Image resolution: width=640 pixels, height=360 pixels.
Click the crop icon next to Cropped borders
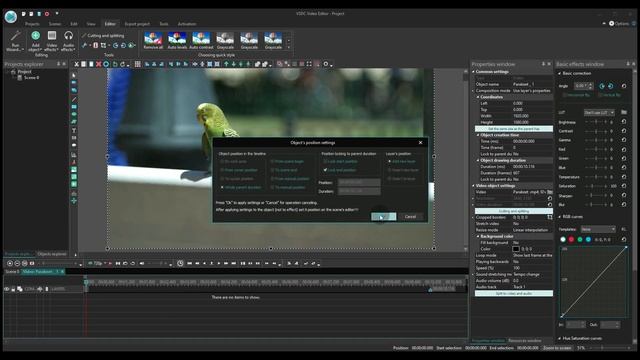549,218
